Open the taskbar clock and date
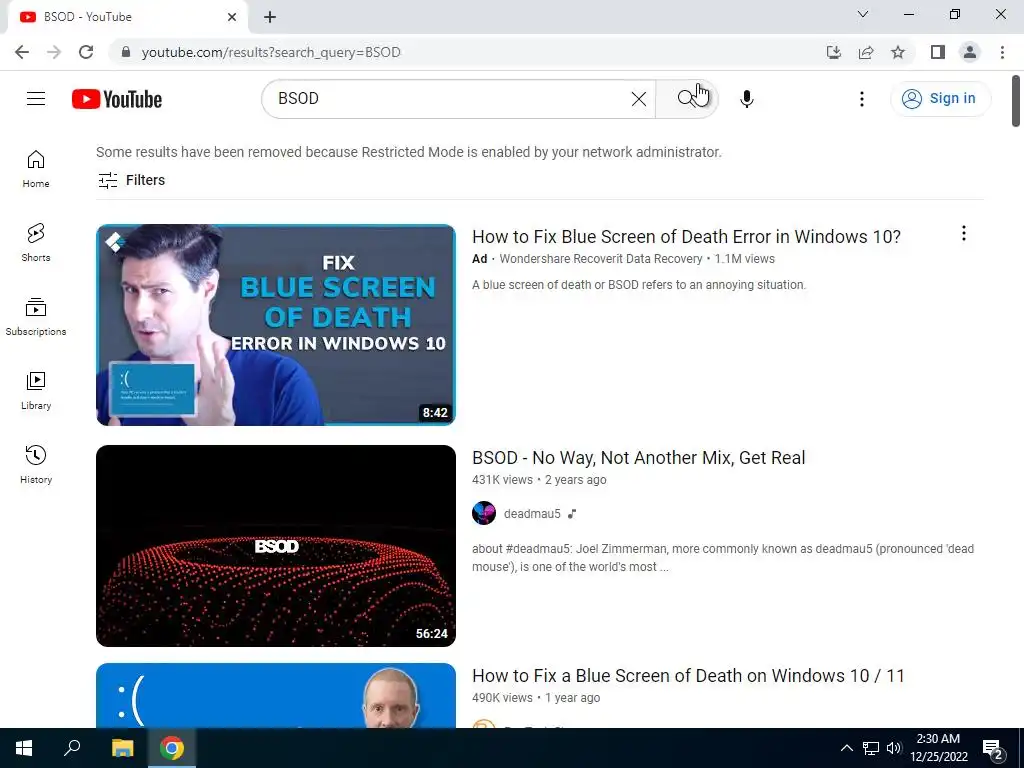Viewport: 1024px width, 768px height. pyautogui.click(x=938, y=748)
